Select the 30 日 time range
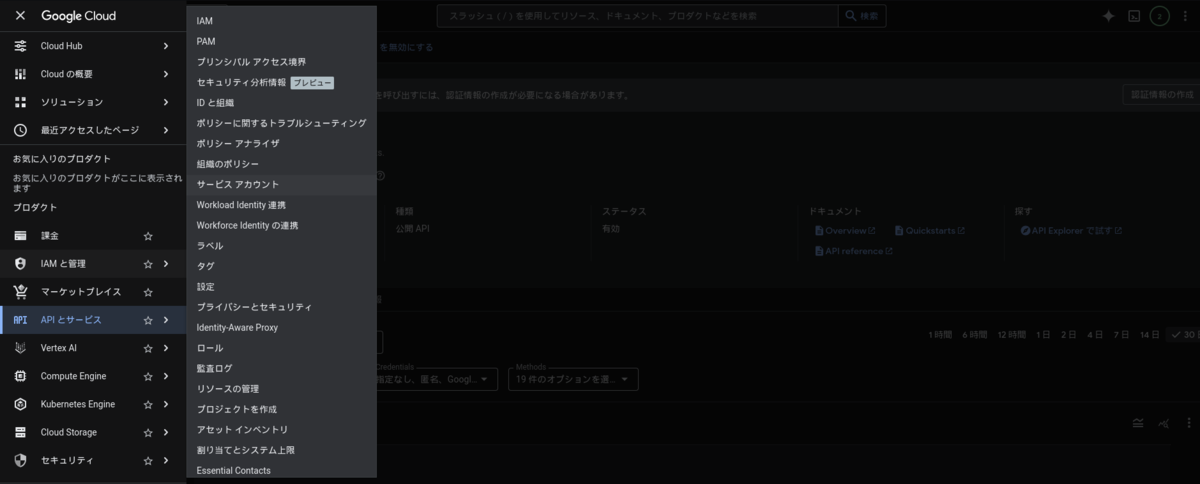 1184,335
